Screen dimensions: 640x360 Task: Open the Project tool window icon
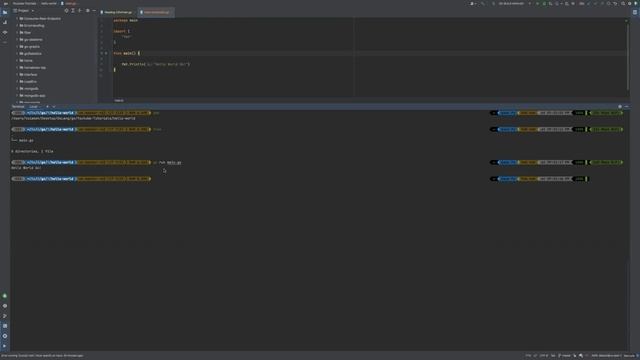coord(5,12)
